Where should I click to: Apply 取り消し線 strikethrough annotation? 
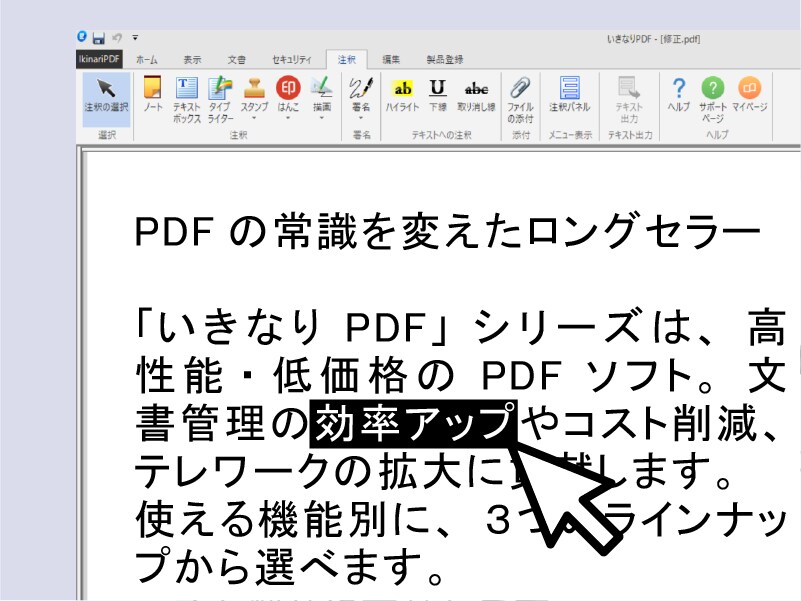pos(476,95)
